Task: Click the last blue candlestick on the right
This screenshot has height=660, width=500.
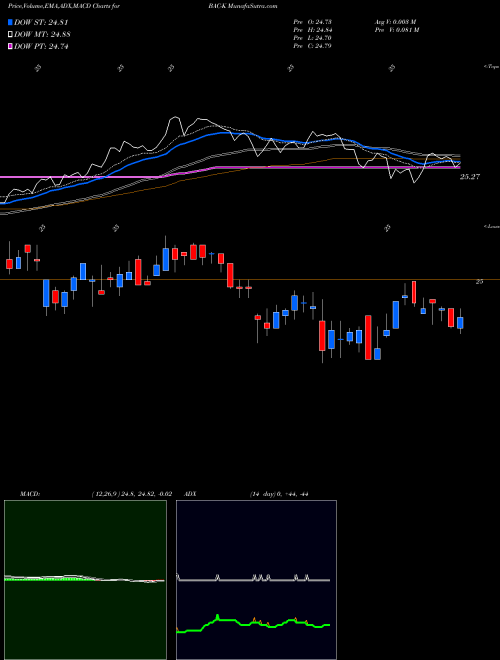Action: [x=460, y=321]
